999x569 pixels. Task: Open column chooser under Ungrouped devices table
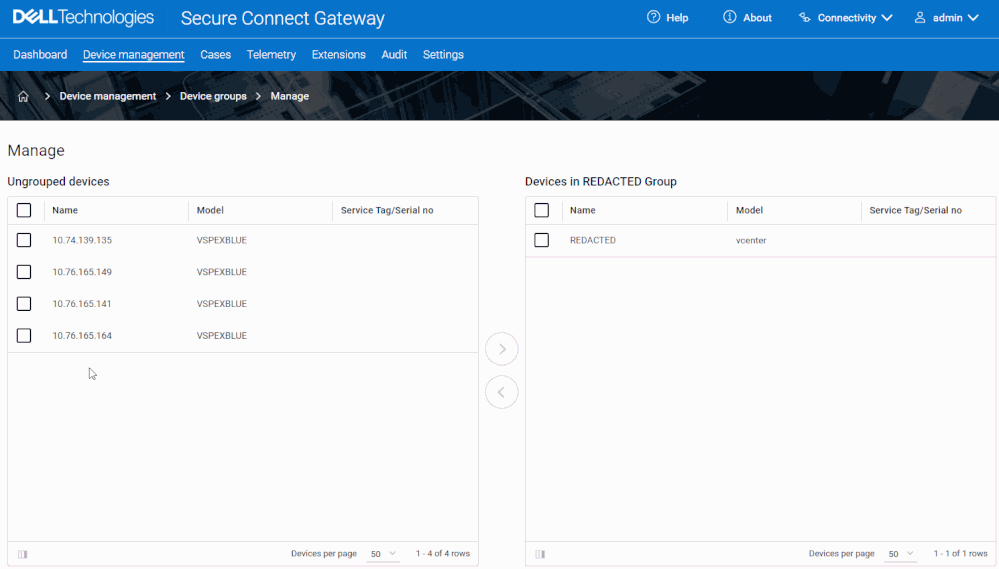click(x=23, y=554)
